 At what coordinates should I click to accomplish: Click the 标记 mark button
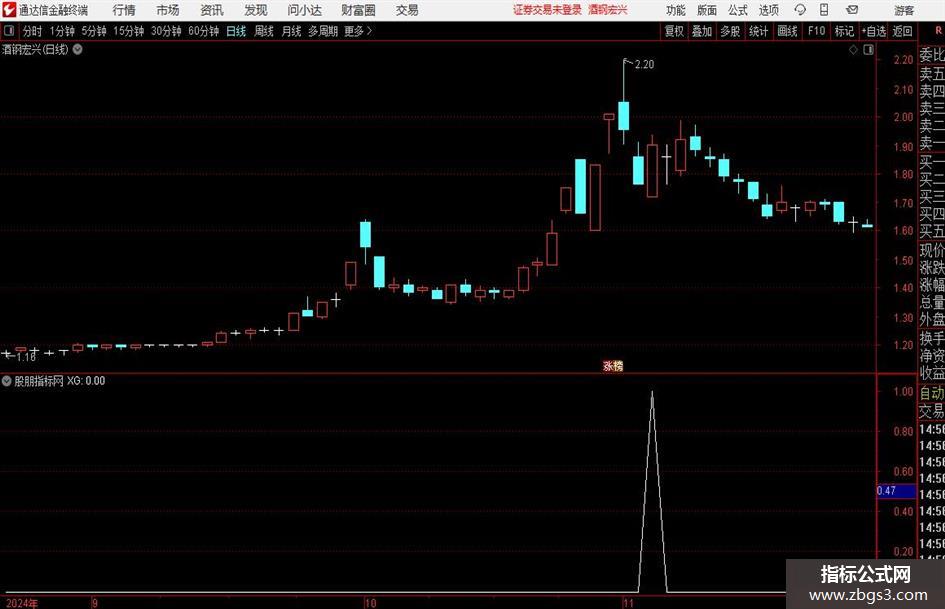coord(844,31)
